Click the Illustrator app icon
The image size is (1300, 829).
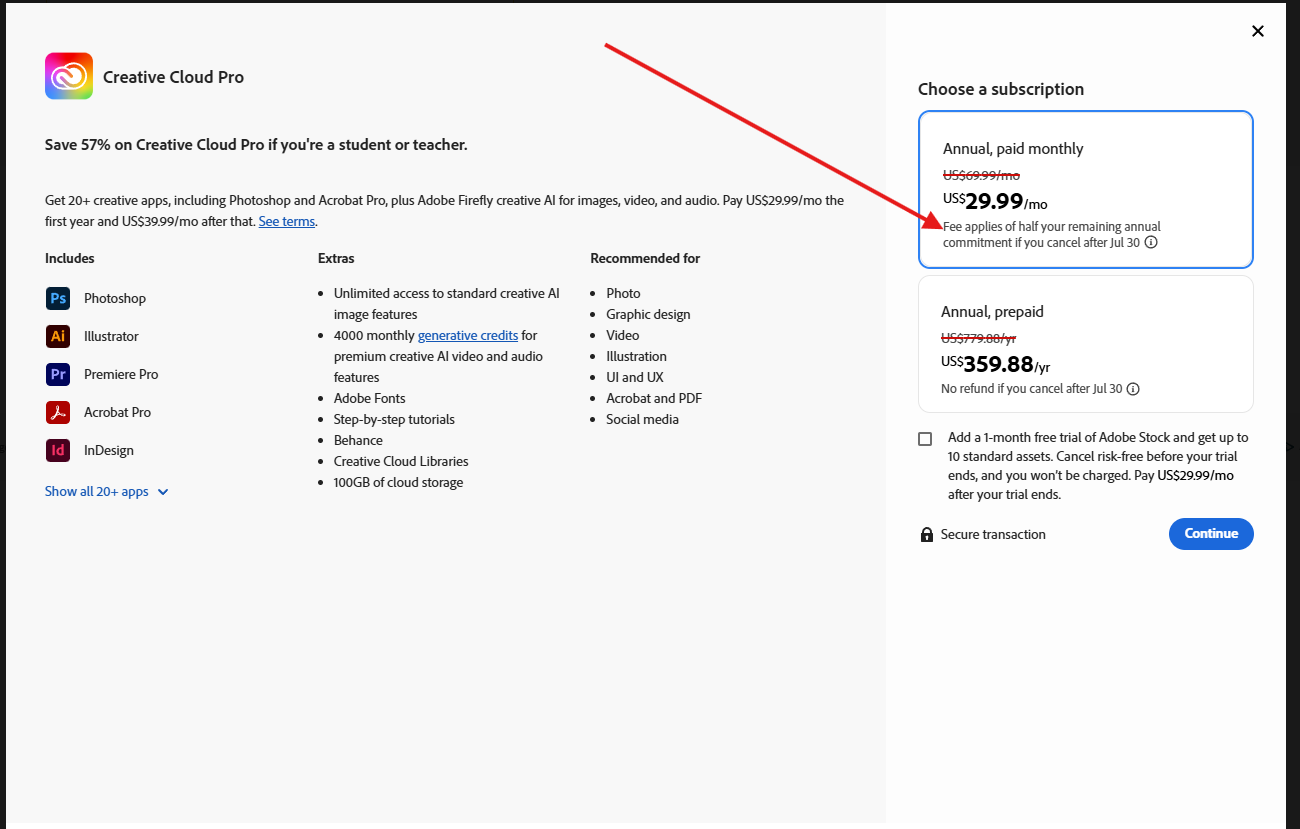click(x=58, y=335)
